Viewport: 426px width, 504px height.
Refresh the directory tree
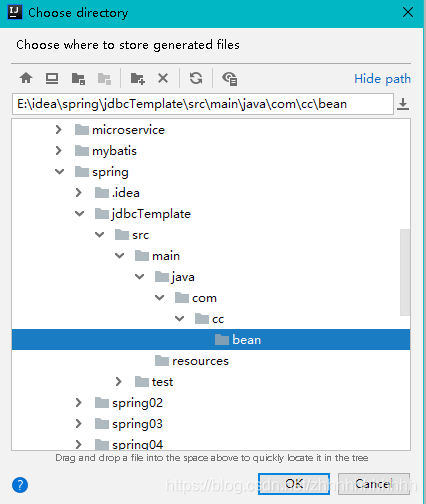point(196,78)
